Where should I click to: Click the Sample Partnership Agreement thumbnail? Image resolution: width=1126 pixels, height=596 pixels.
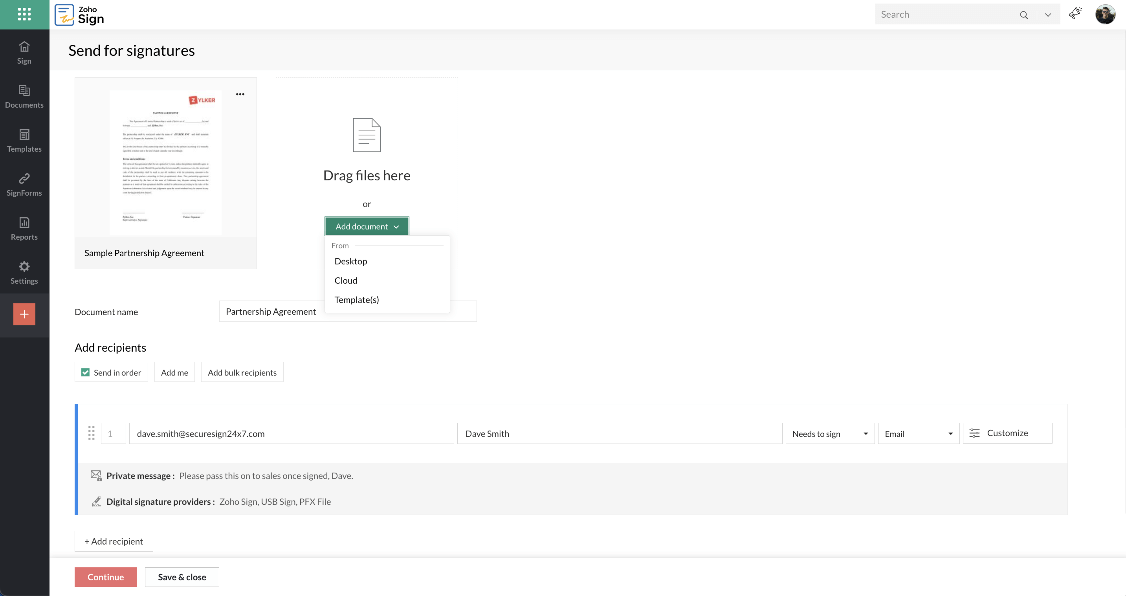click(x=165, y=162)
